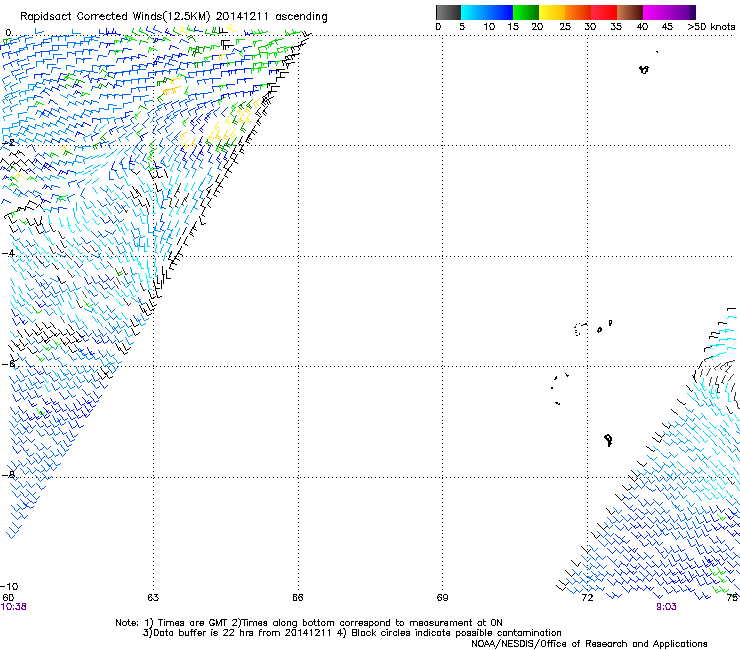This screenshot has height=650, width=740.
Task: Click the NOAA/NESDIS Office of Research credit line
Action: tap(589, 644)
